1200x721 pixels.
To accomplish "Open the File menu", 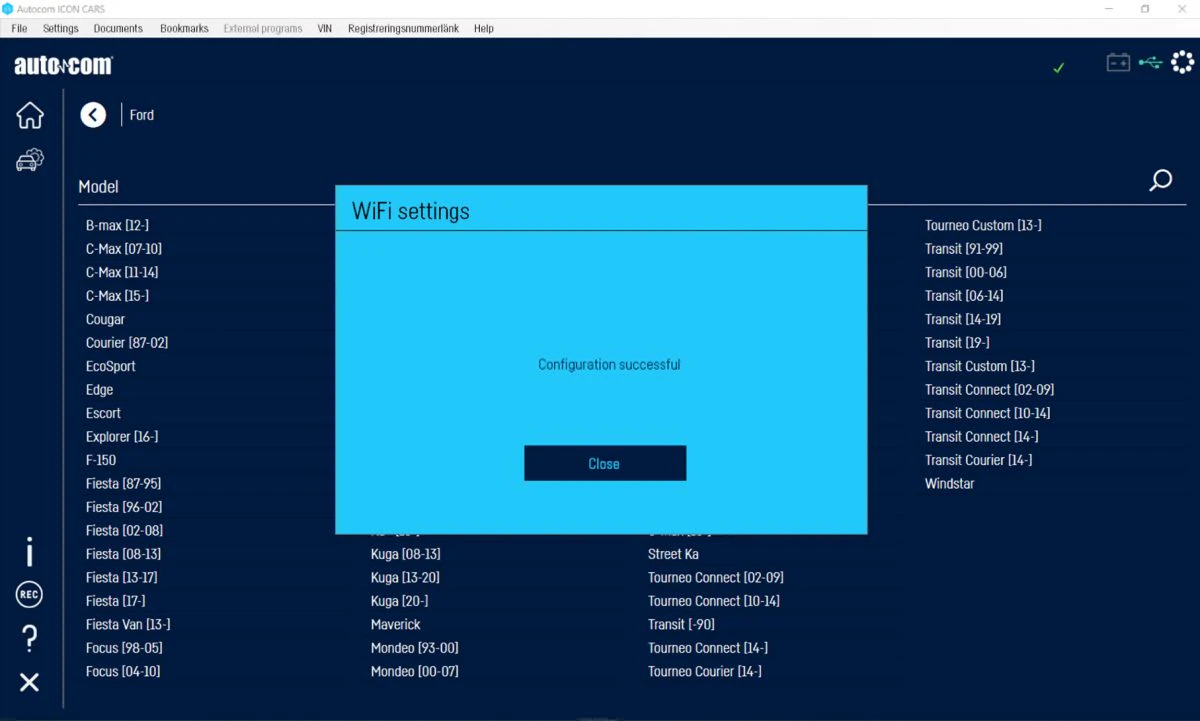I will click(19, 28).
